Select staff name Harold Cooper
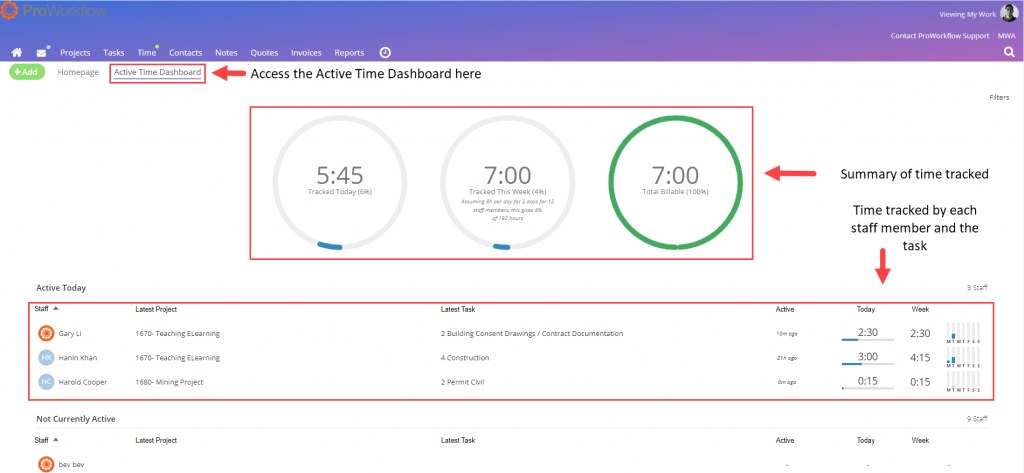The height and width of the screenshot is (473, 1024). click(83, 382)
